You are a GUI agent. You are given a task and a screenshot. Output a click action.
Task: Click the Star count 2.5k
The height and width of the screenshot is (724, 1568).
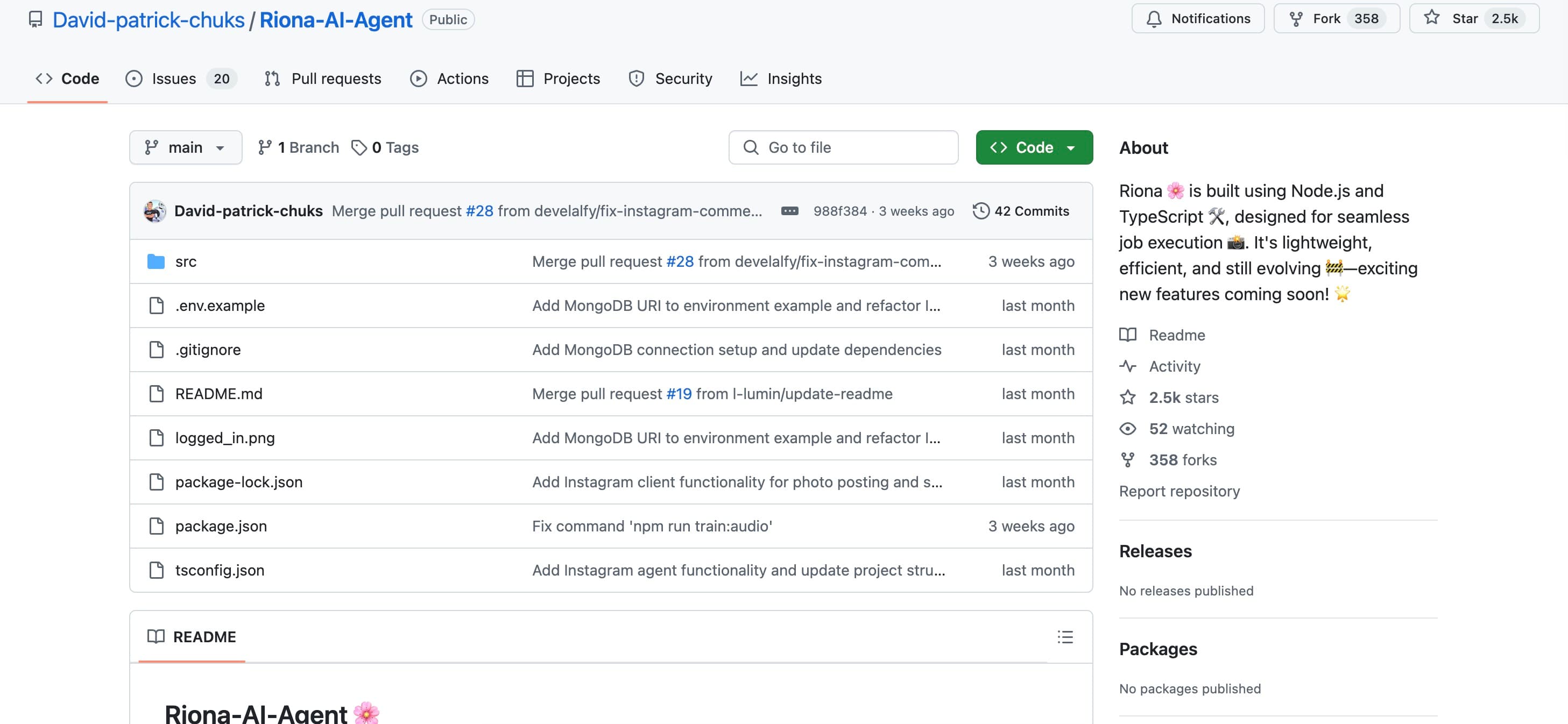pos(1504,19)
